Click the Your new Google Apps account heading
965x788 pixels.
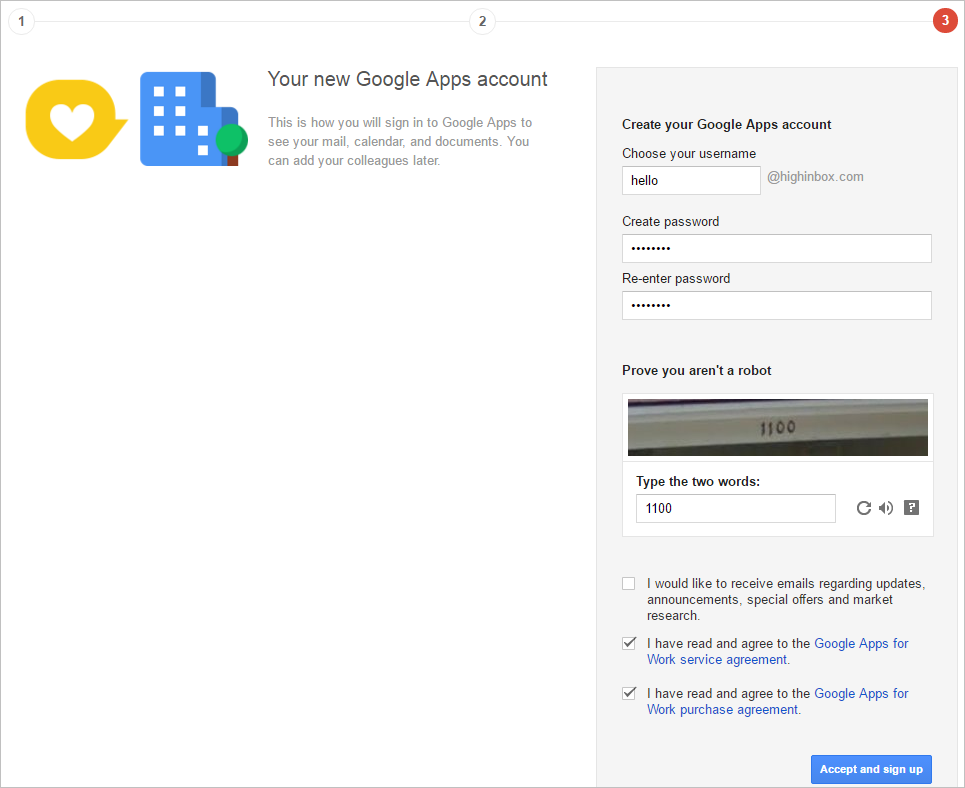407,79
